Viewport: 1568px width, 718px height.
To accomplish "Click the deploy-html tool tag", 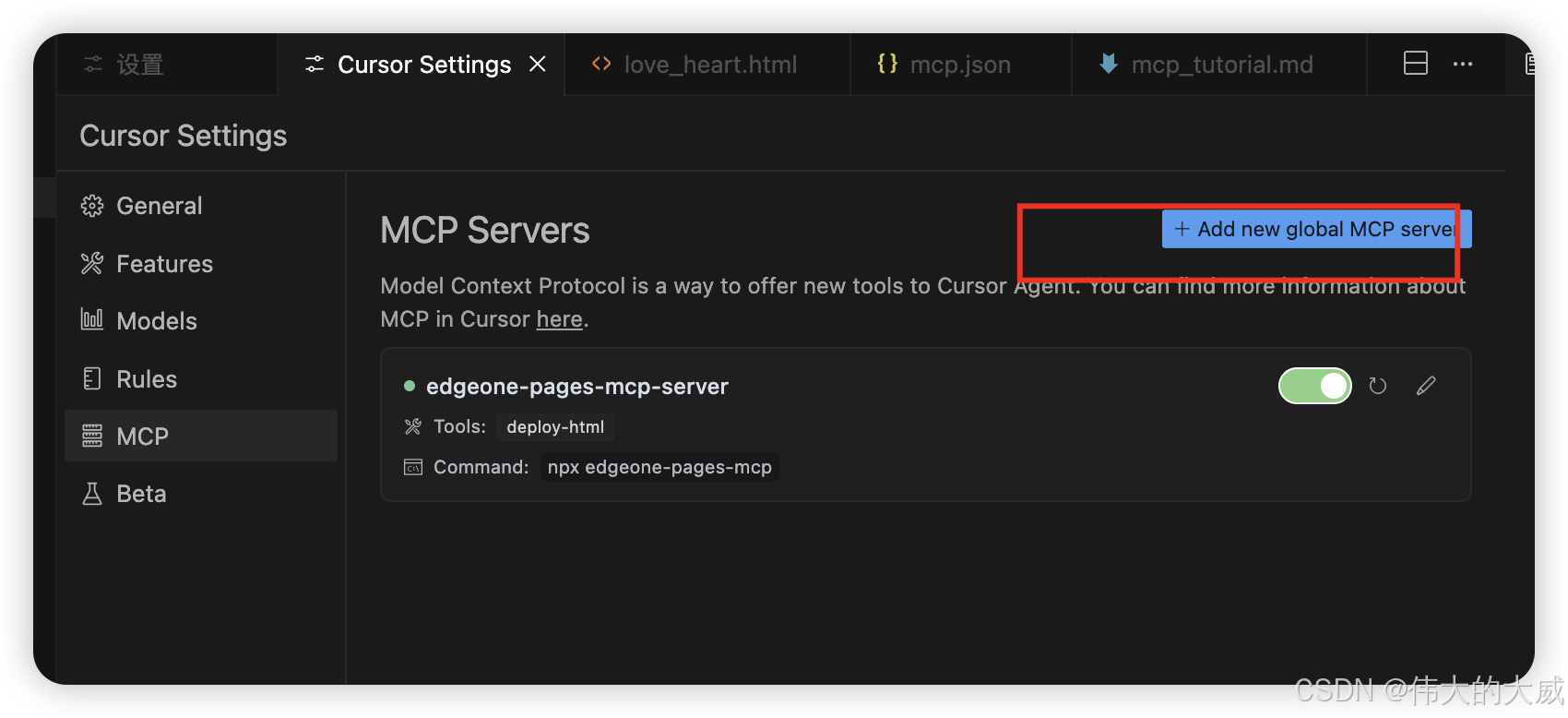I will pyautogui.click(x=555, y=426).
